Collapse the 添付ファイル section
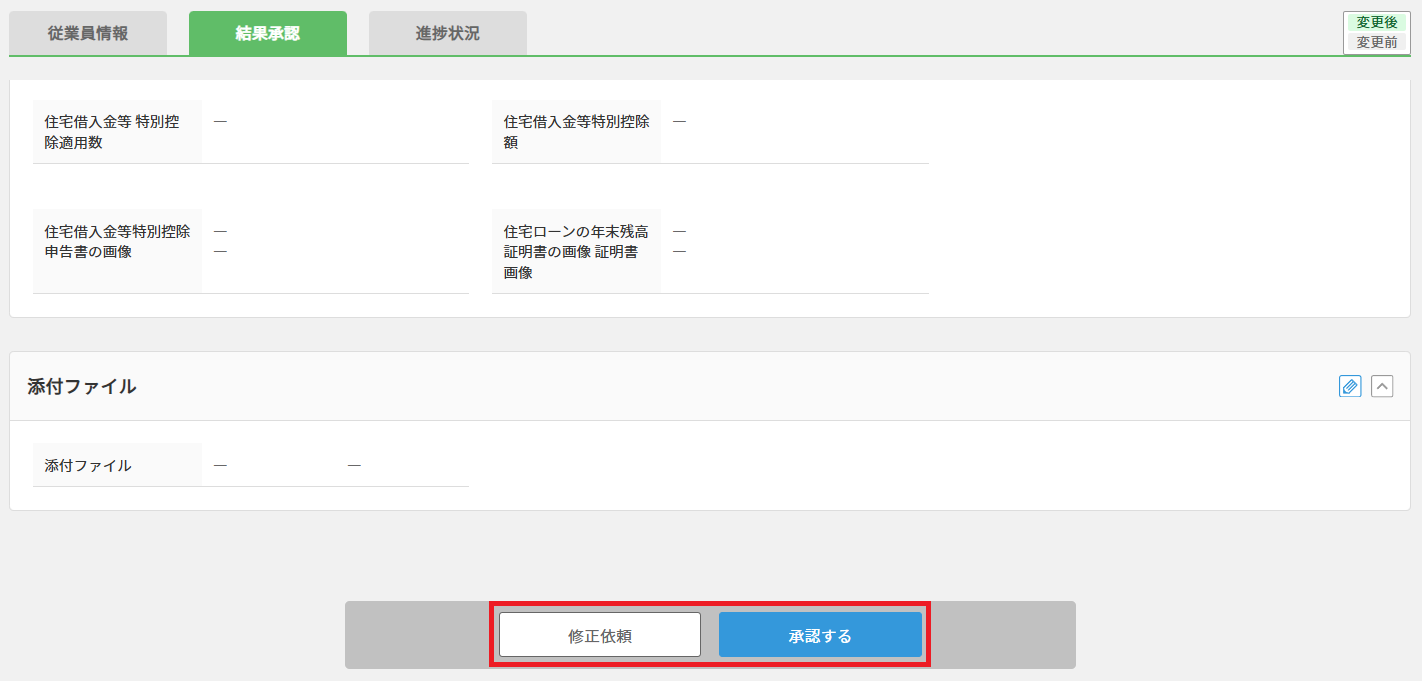The width and height of the screenshot is (1422, 681). click(x=1382, y=386)
